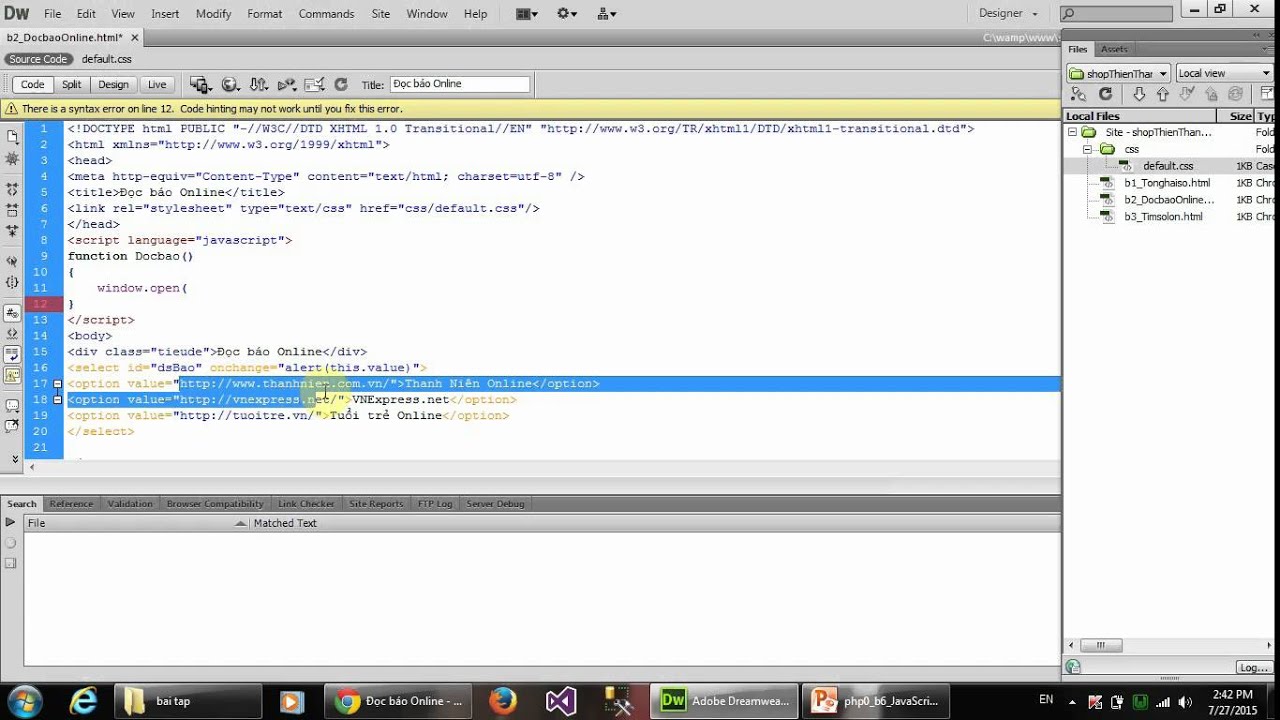The height and width of the screenshot is (720, 1280).
Task: Close the b2_DocbaoOnline.html document tab
Action: click(135, 37)
